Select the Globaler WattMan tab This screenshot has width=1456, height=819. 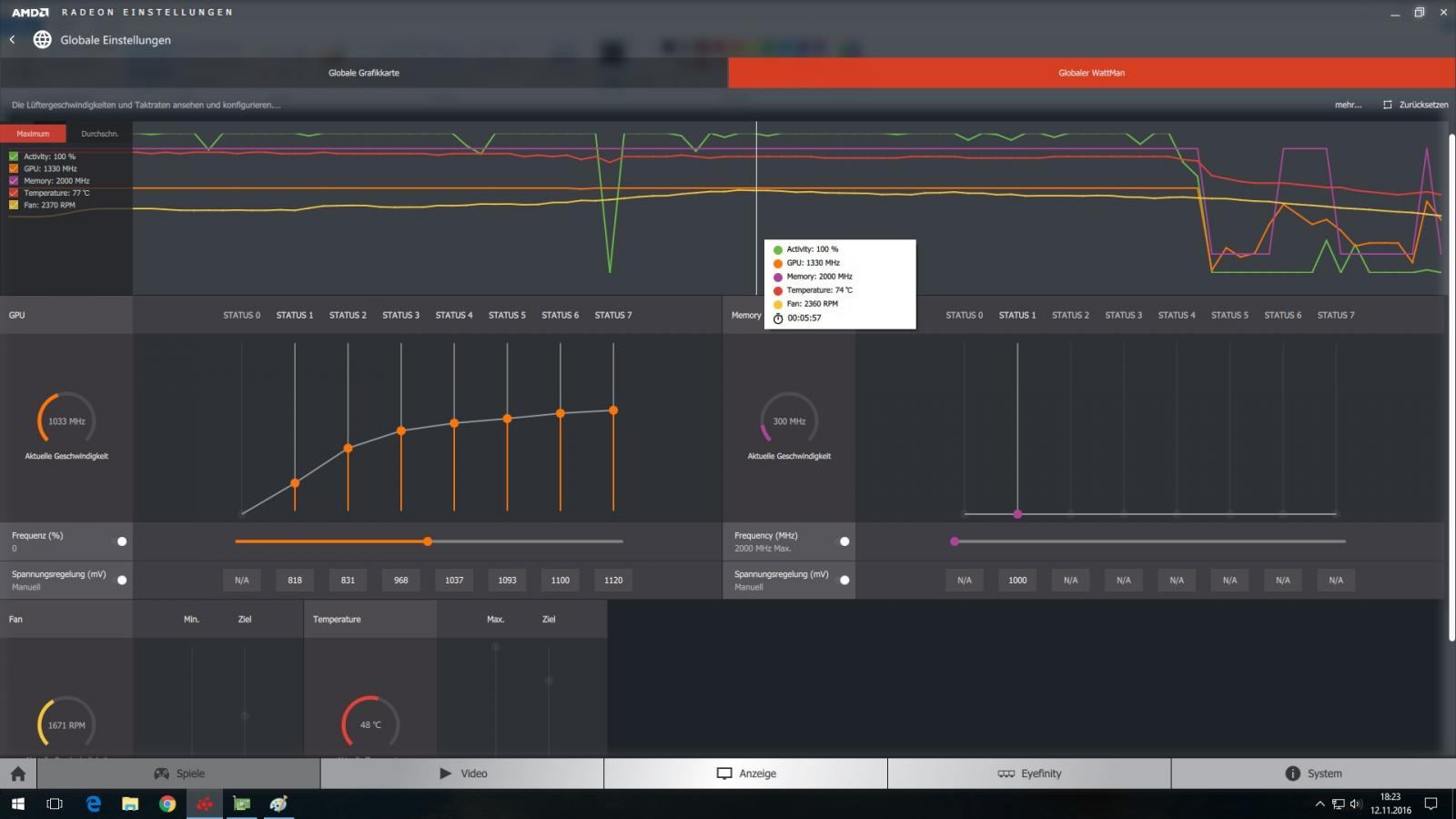click(x=1092, y=73)
